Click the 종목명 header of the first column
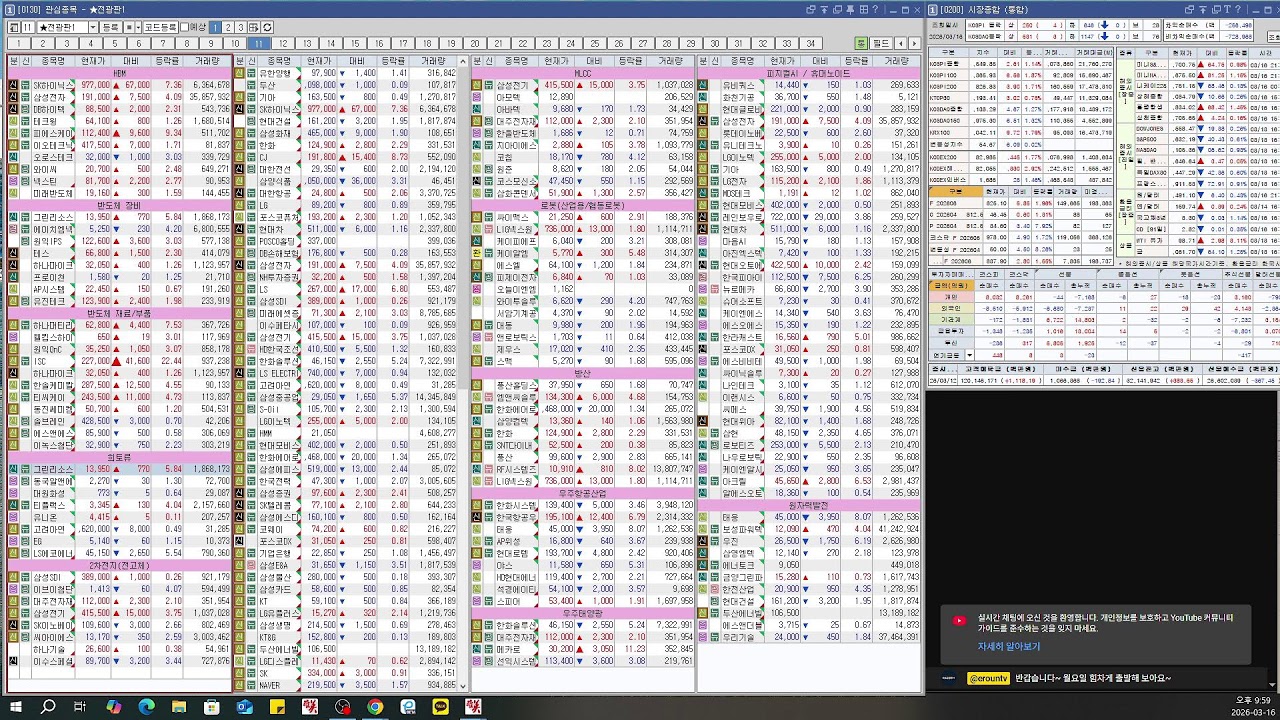 click(x=53, y=61)
